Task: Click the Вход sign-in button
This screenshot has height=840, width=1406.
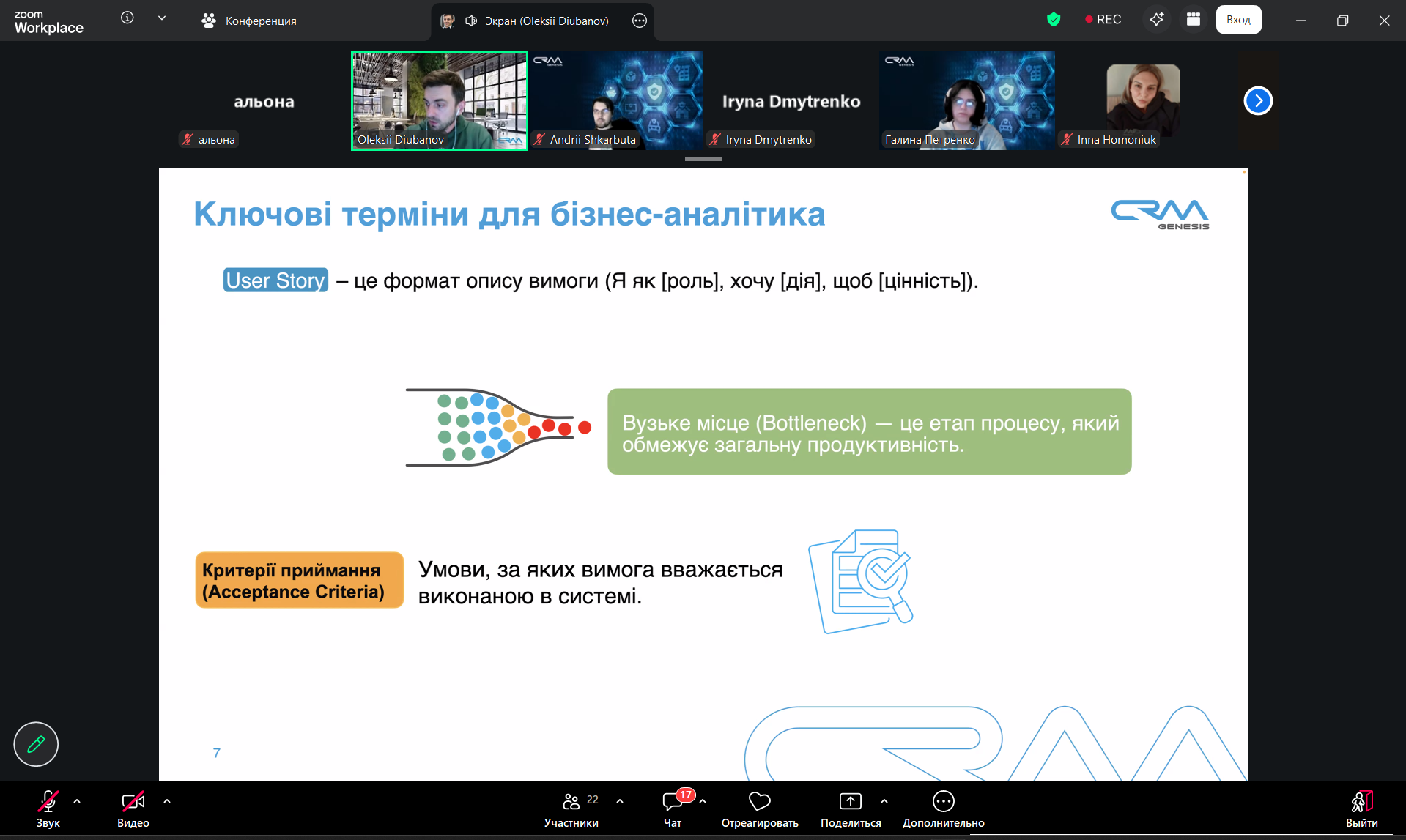Action: pos(1238,20)
